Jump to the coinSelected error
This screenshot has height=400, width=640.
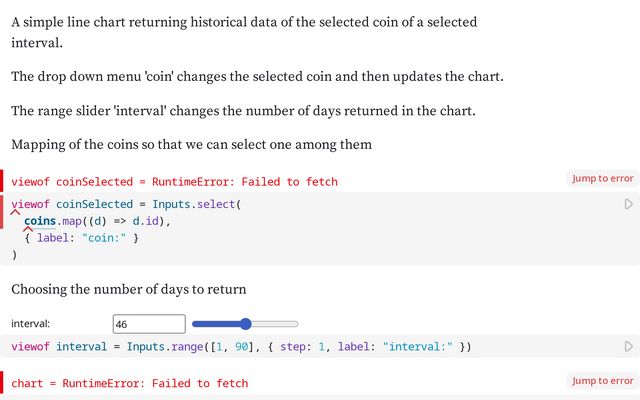point(602,179)
